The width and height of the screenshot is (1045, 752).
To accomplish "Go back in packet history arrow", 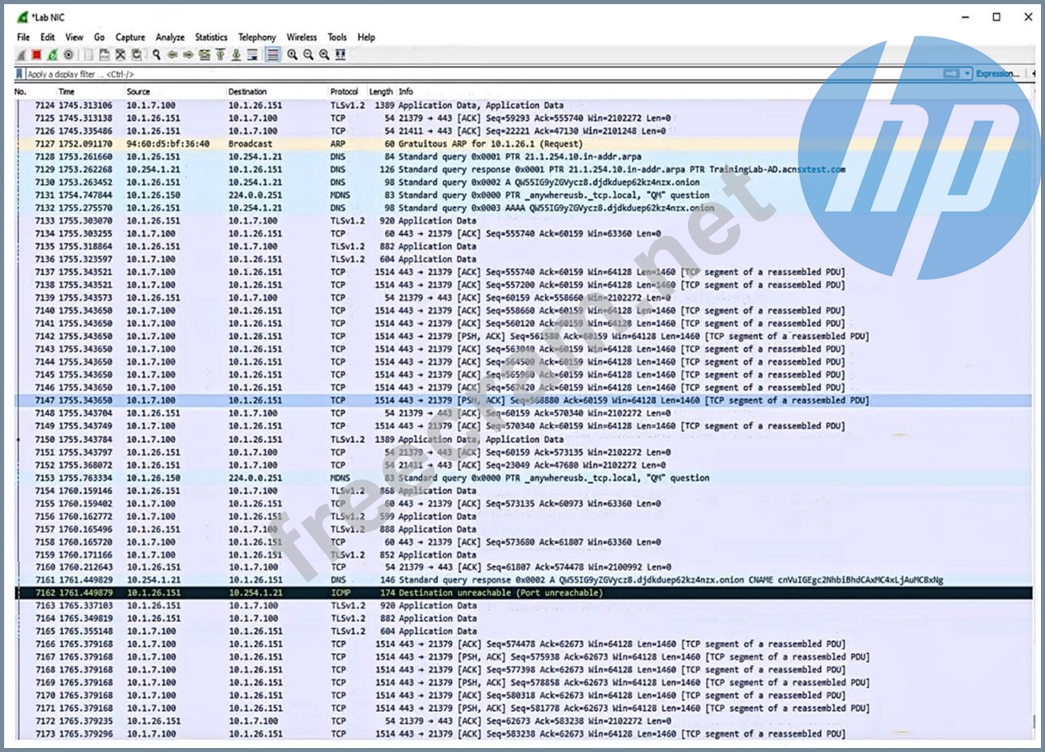I will point(173,55).
